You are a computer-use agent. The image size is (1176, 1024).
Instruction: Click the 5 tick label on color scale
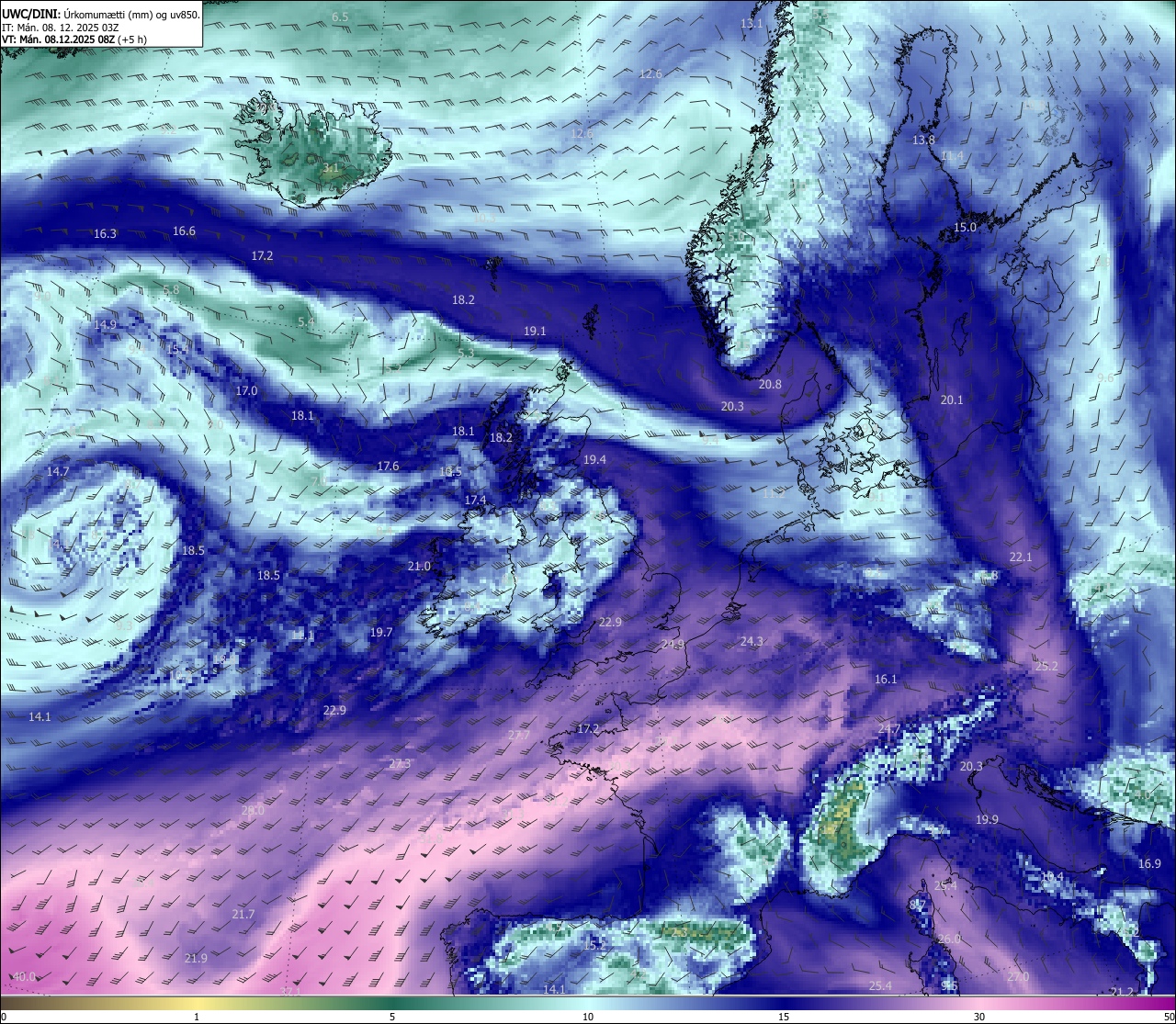click(x=392, y=1017)
